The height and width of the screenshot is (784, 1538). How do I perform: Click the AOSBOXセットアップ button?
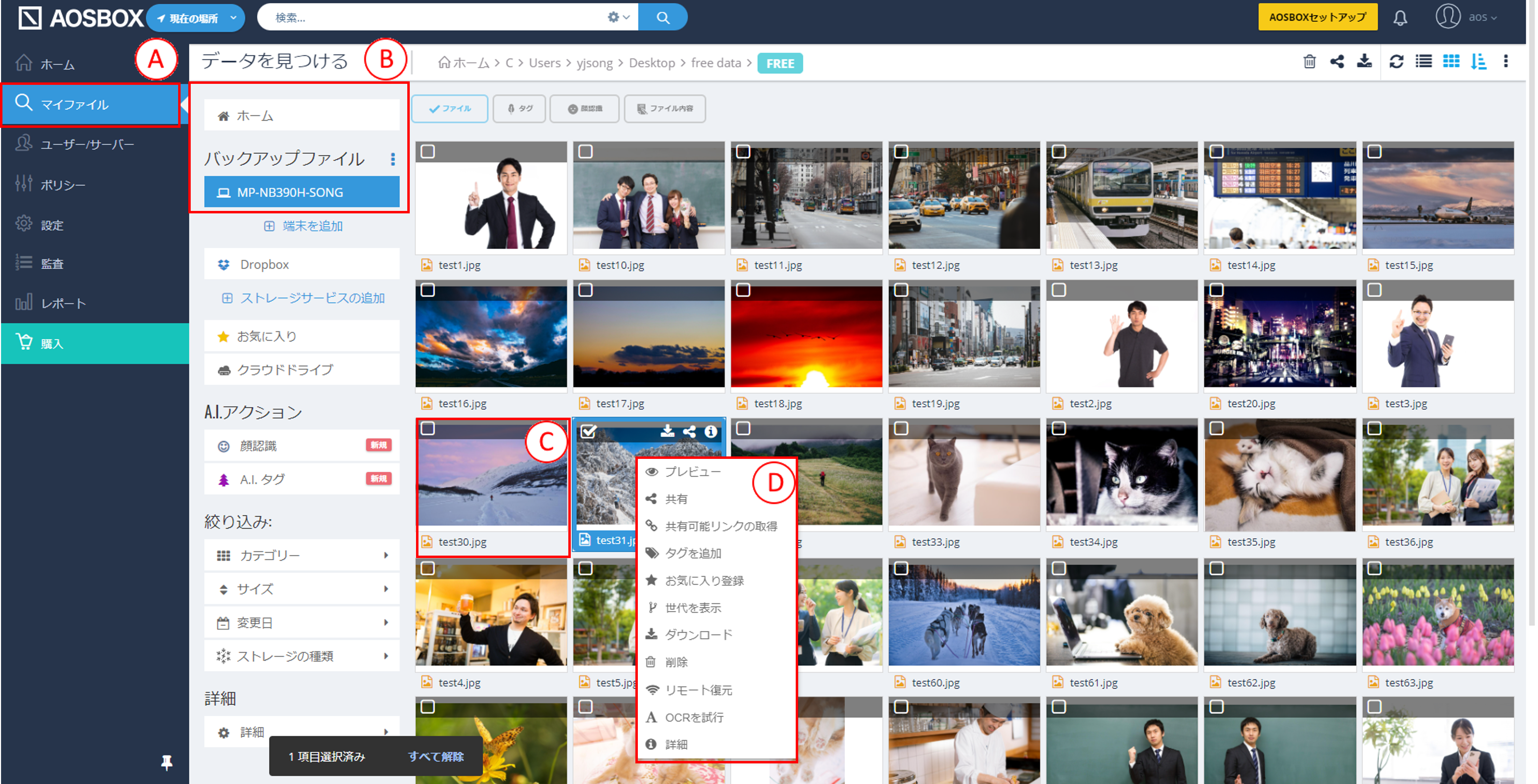(x=1317, y=17)
